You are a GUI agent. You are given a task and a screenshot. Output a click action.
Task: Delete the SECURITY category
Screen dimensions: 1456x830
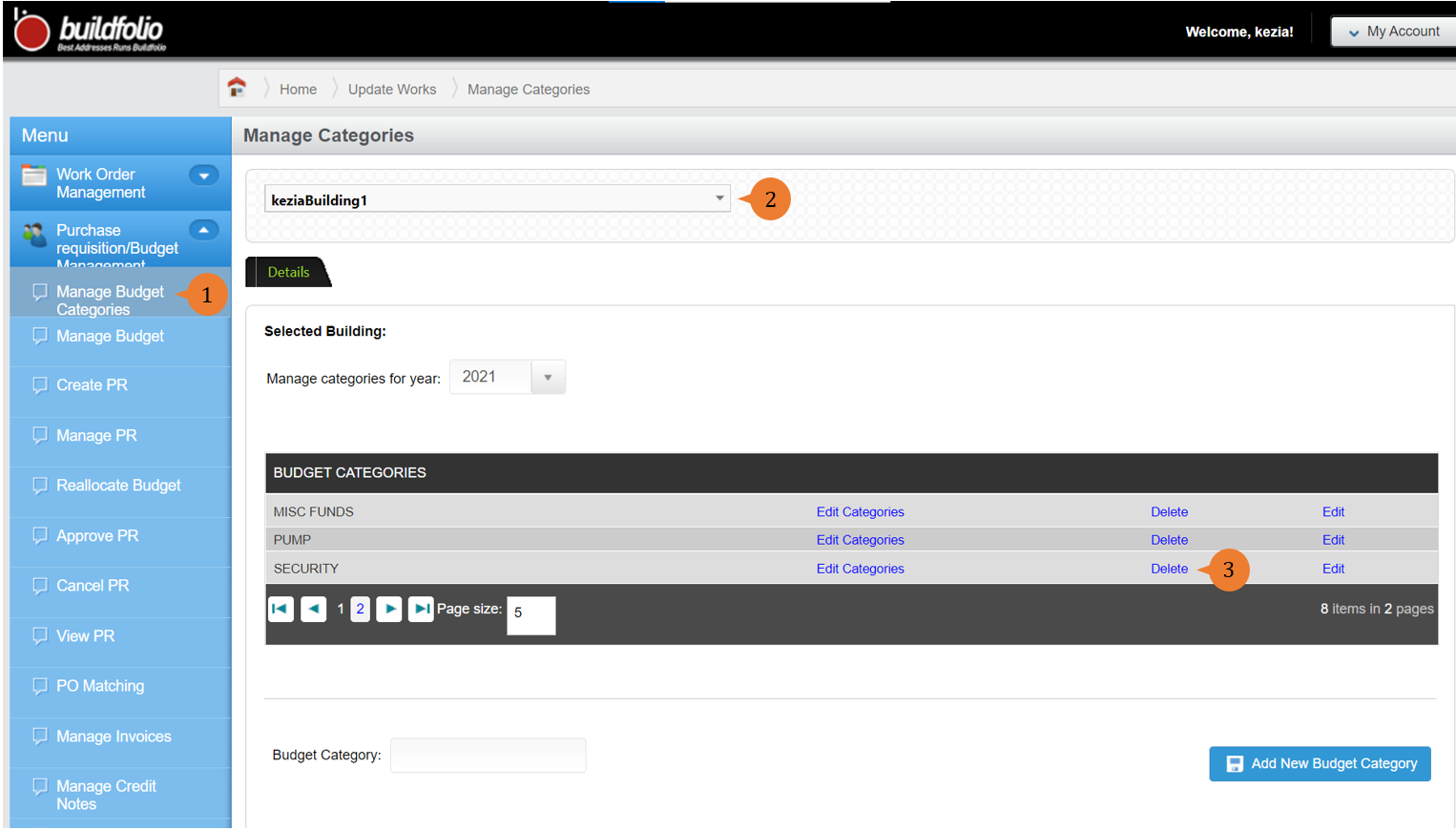pos(1169,569)
